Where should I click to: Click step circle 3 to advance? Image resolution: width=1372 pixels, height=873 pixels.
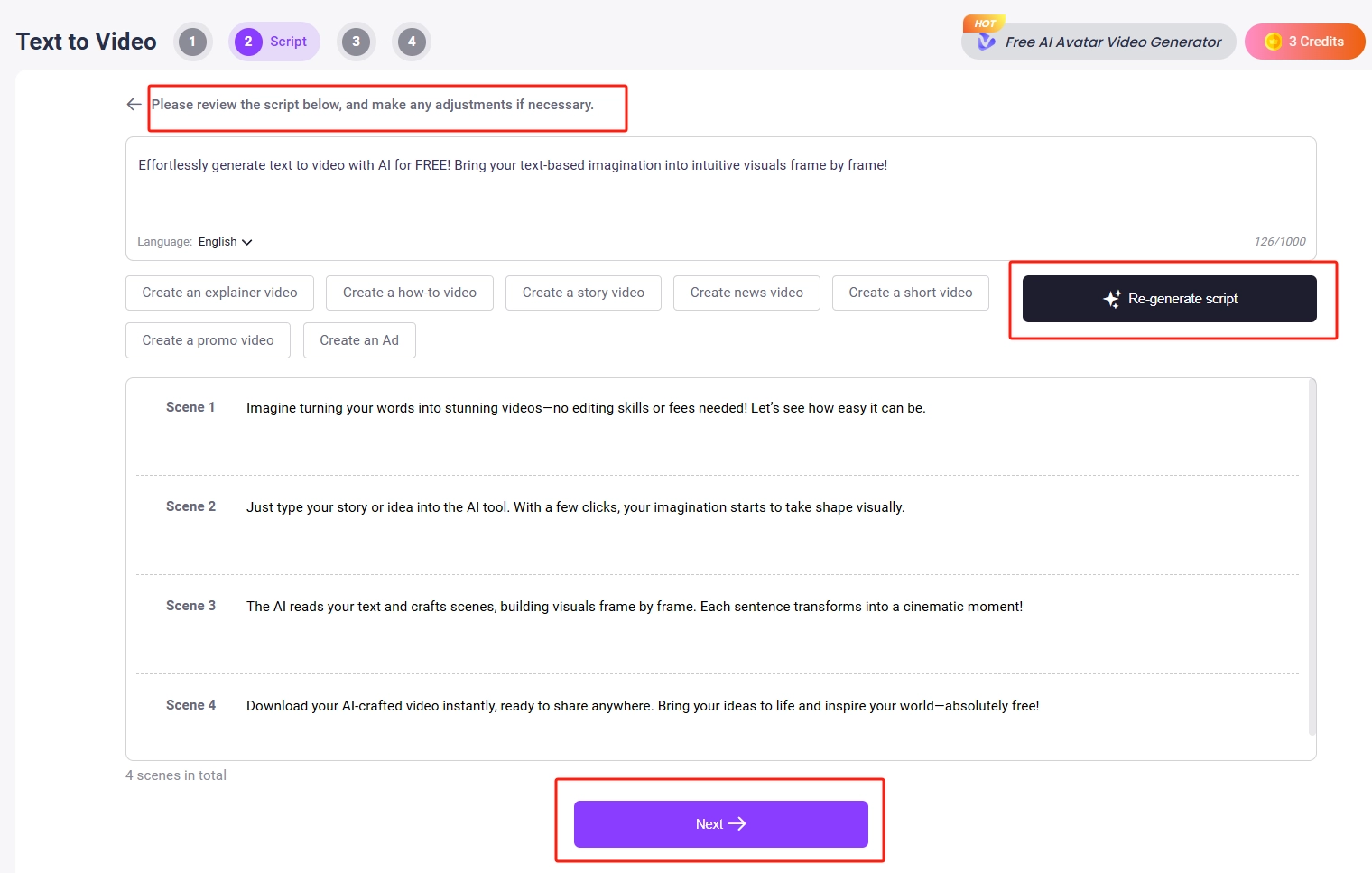pyautogui.click(x=356, y=41)
